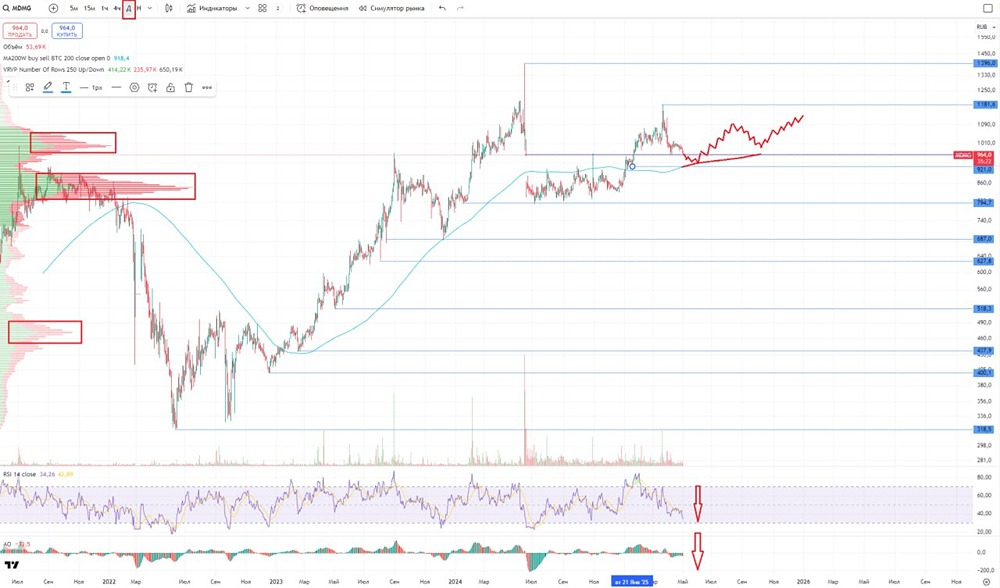Screen dimensions: 1000x588
Task: Open more options three-dots menu
Action: click(207, 87)
